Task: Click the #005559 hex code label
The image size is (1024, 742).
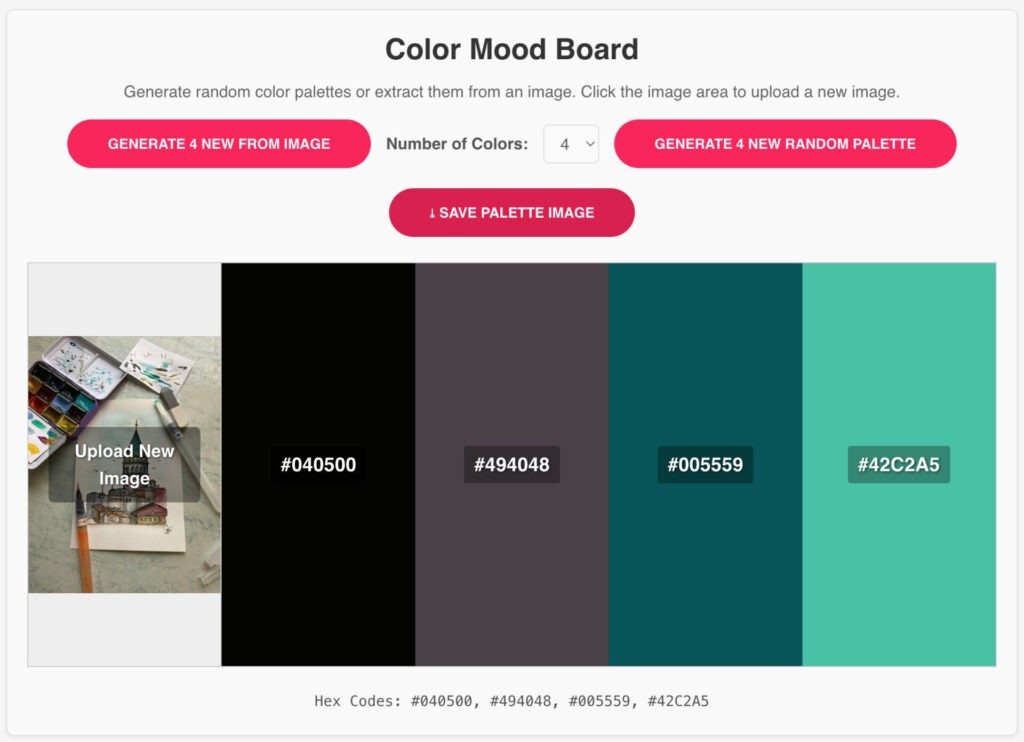Action: coord(705,465)
